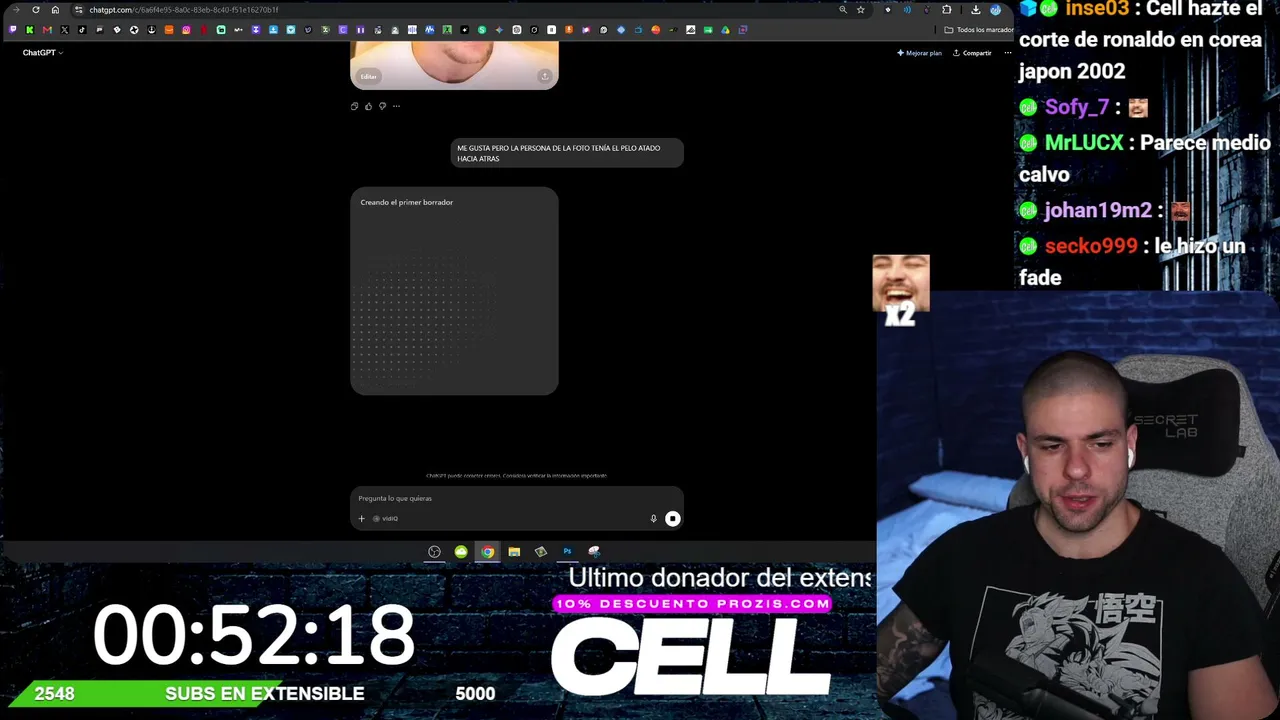Open the Gmail bookmark
This screenshot has width=1280, height=720.
point(47,30)
